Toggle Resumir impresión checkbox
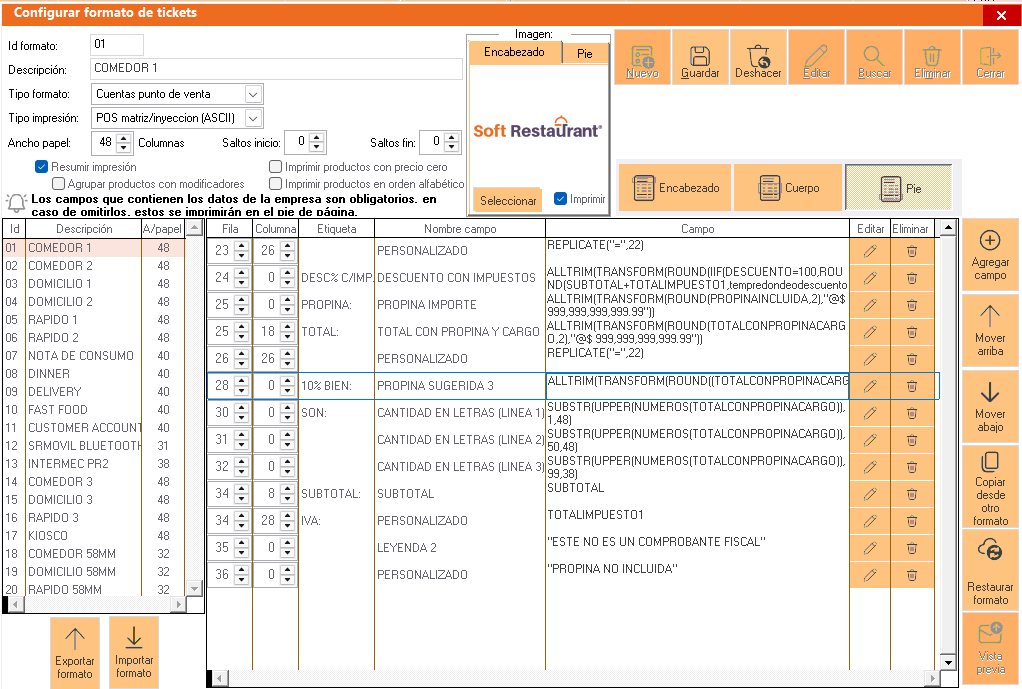Image resolution: width=1022 pixels, height=689 pixels. coord(42,167)
